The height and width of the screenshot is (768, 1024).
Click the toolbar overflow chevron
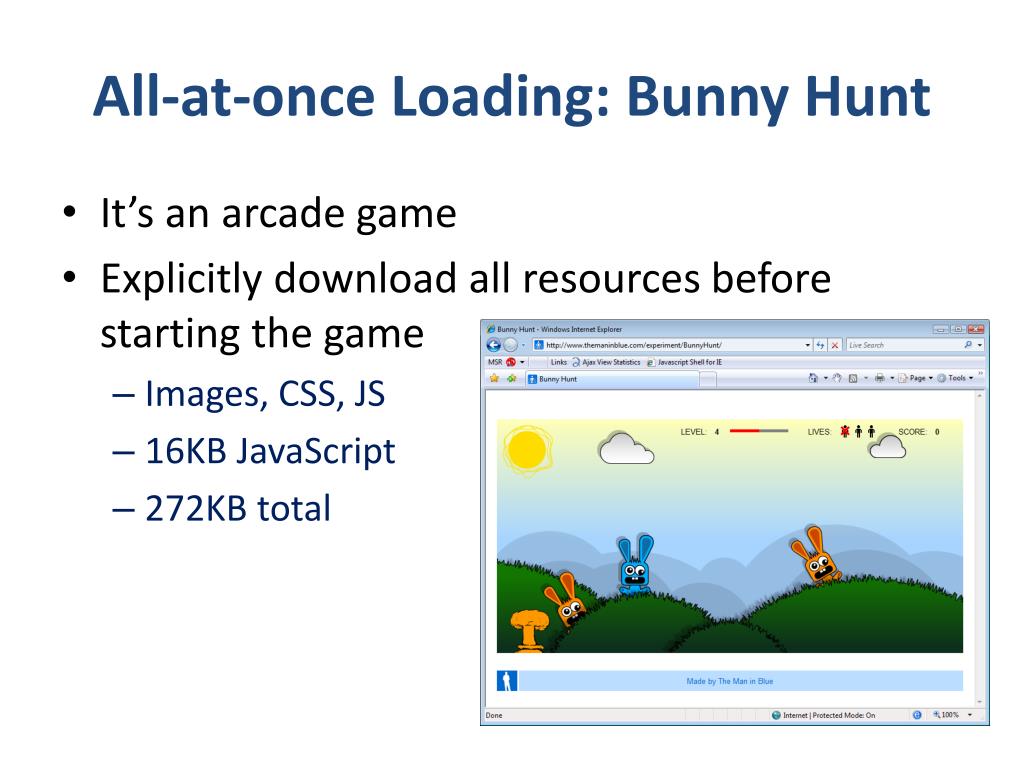(980, 374)
